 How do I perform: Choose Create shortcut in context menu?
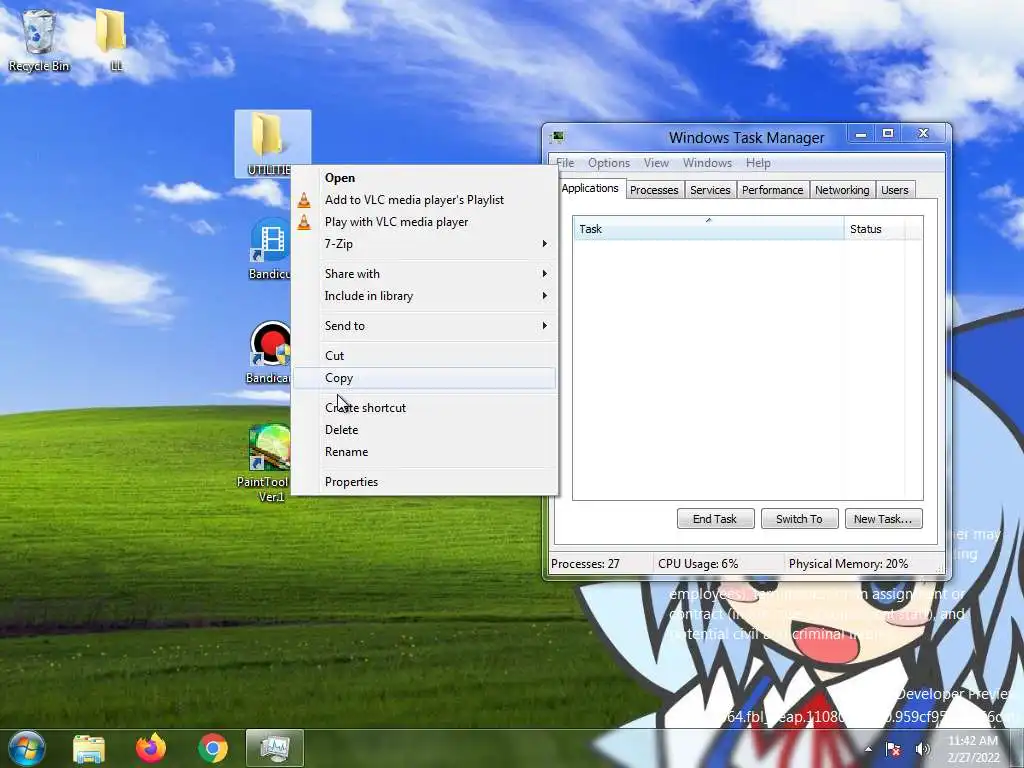424,408
